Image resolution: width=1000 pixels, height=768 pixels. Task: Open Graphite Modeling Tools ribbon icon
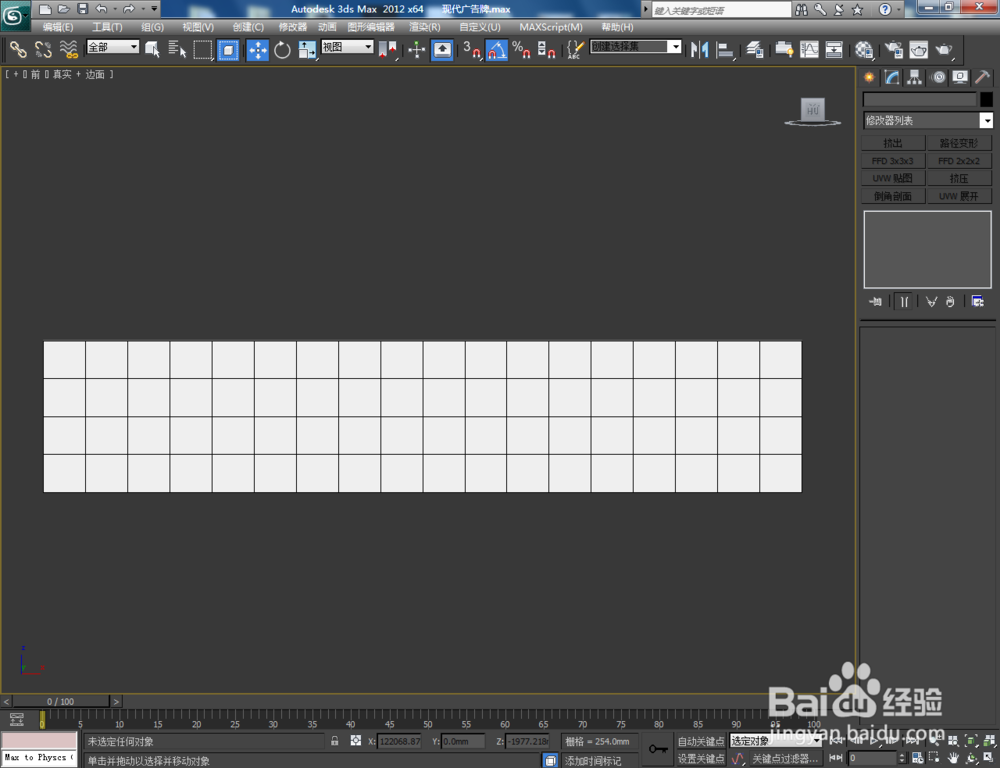coord(784,50)
